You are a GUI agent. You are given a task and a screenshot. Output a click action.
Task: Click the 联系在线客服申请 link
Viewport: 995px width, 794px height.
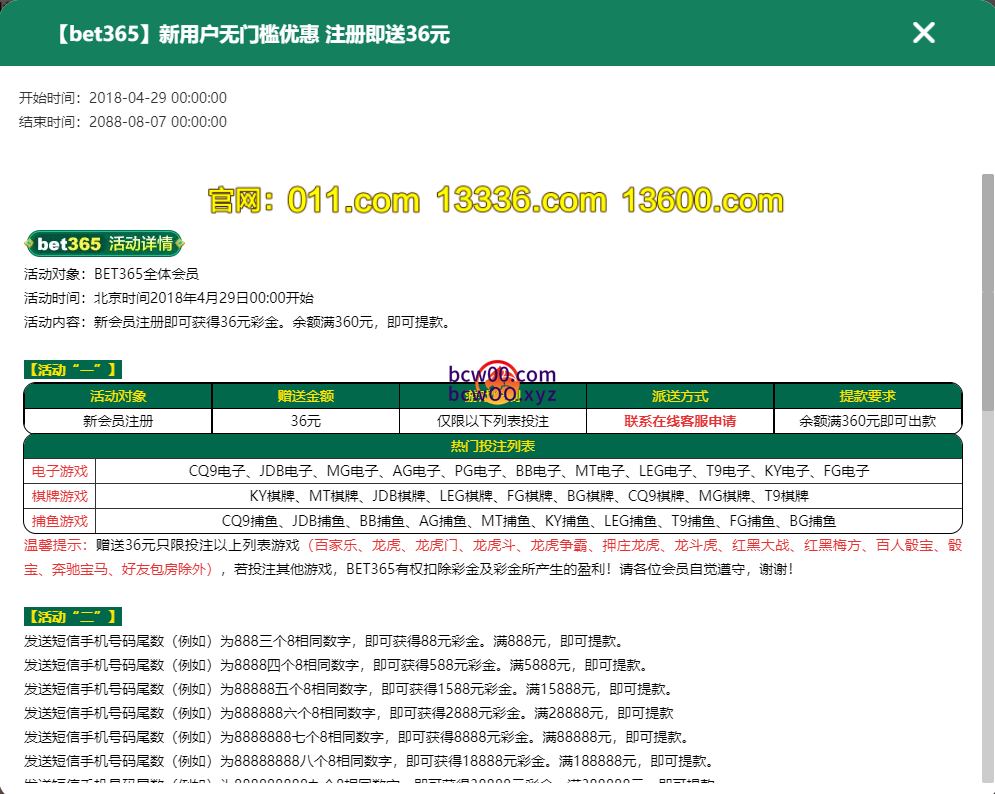680,421
